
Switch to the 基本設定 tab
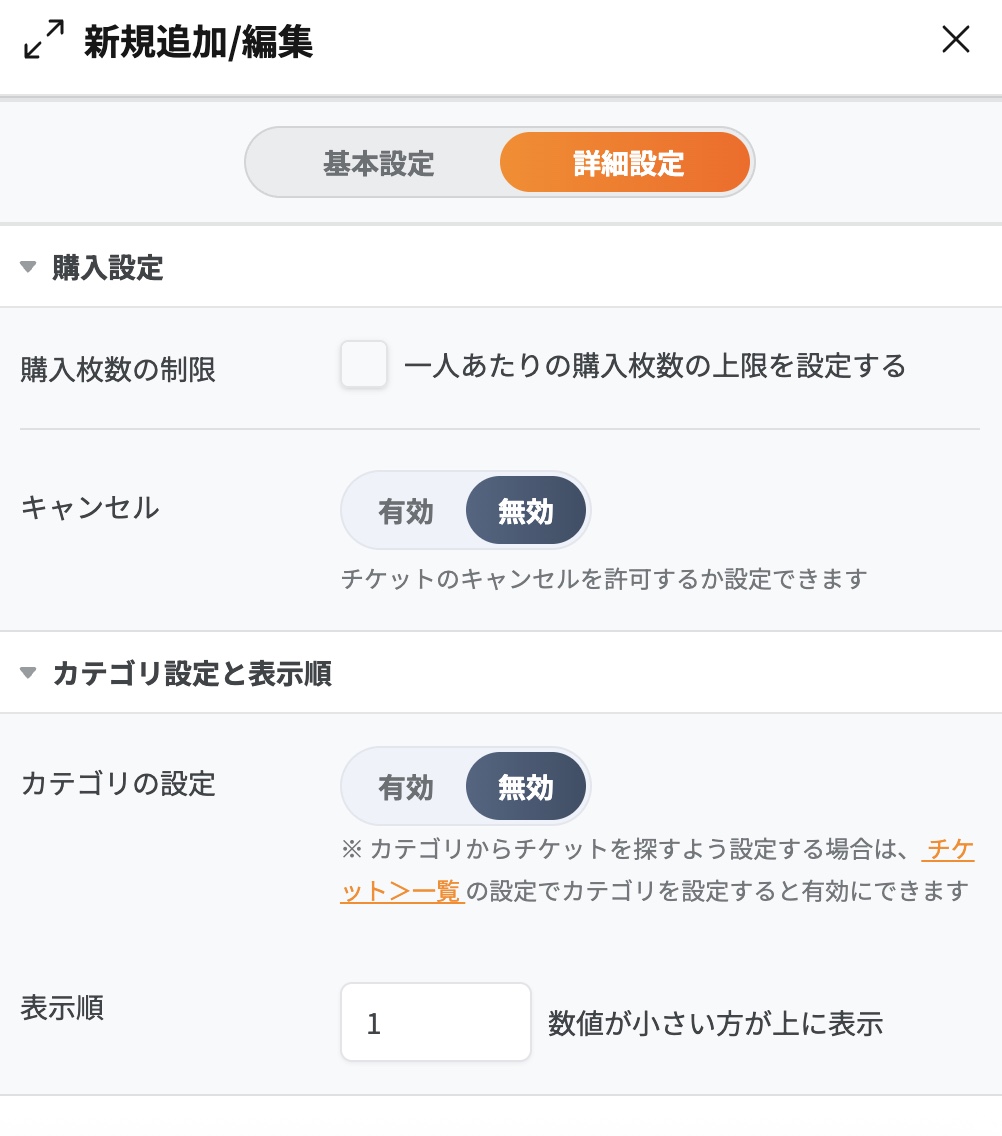(378, 163)
